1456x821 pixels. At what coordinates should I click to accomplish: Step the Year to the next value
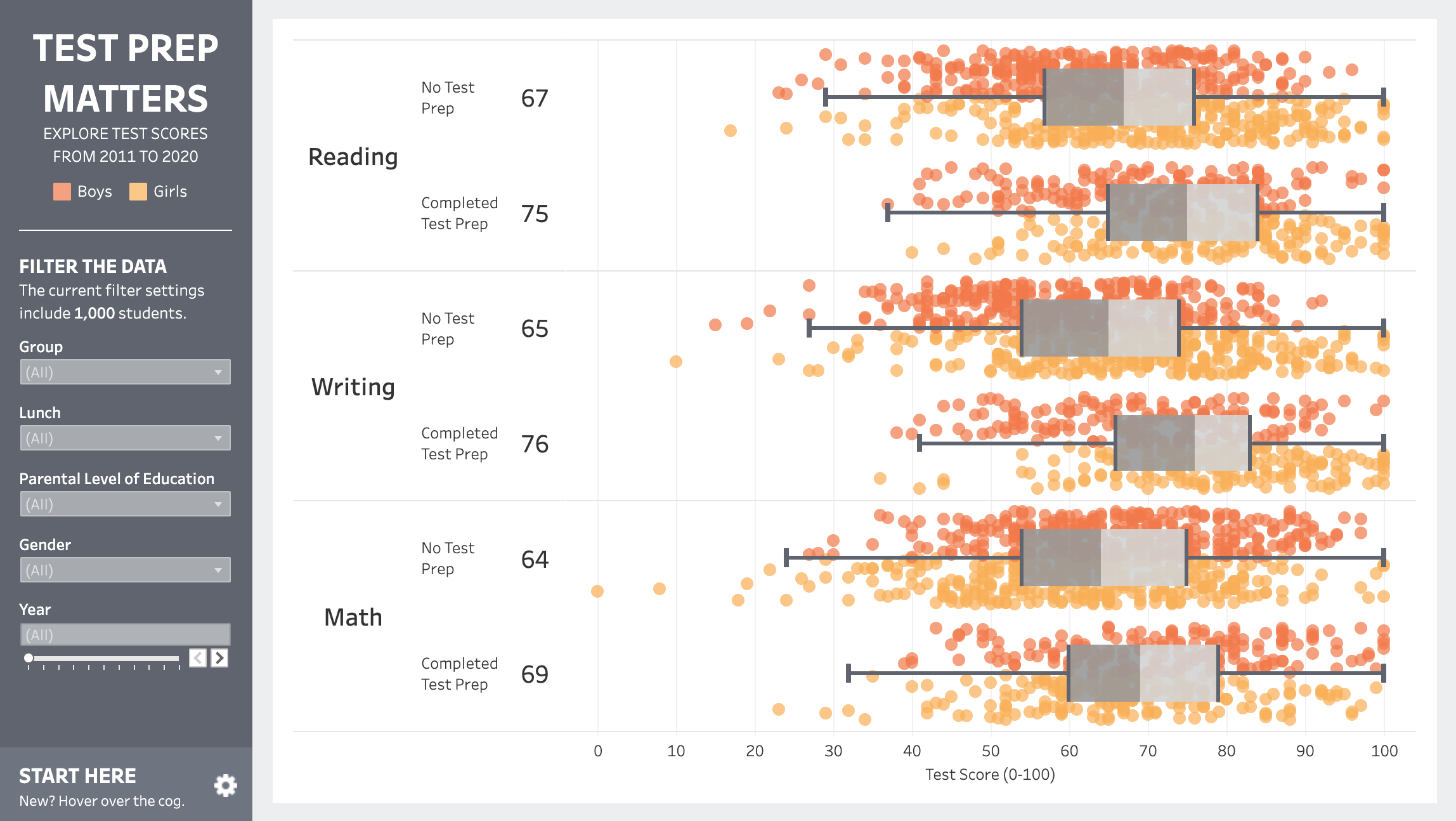[219, 658]
